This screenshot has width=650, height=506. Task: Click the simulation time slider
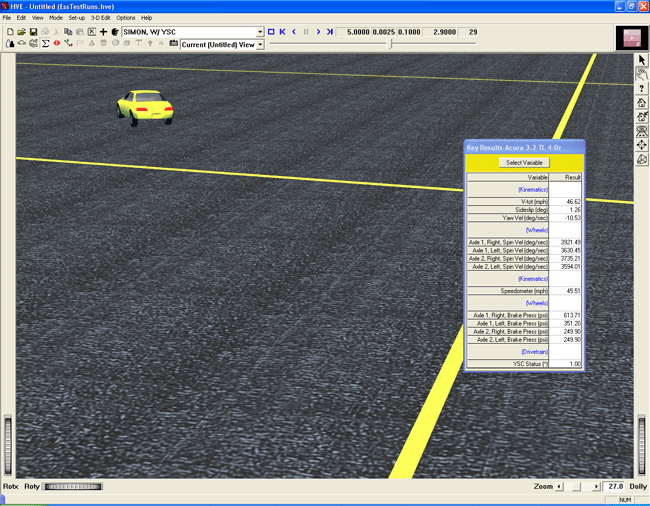pyautogui.click(x=390, y=44)
